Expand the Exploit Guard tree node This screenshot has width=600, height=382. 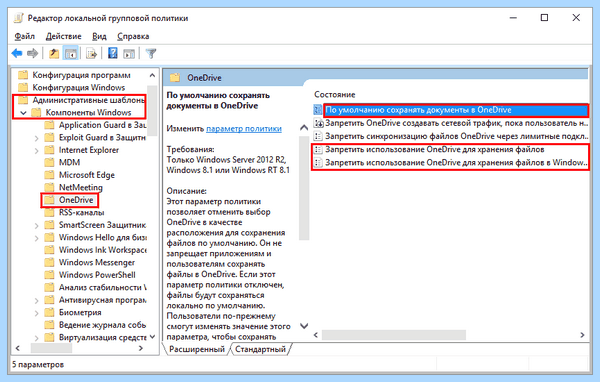[36, 138]
